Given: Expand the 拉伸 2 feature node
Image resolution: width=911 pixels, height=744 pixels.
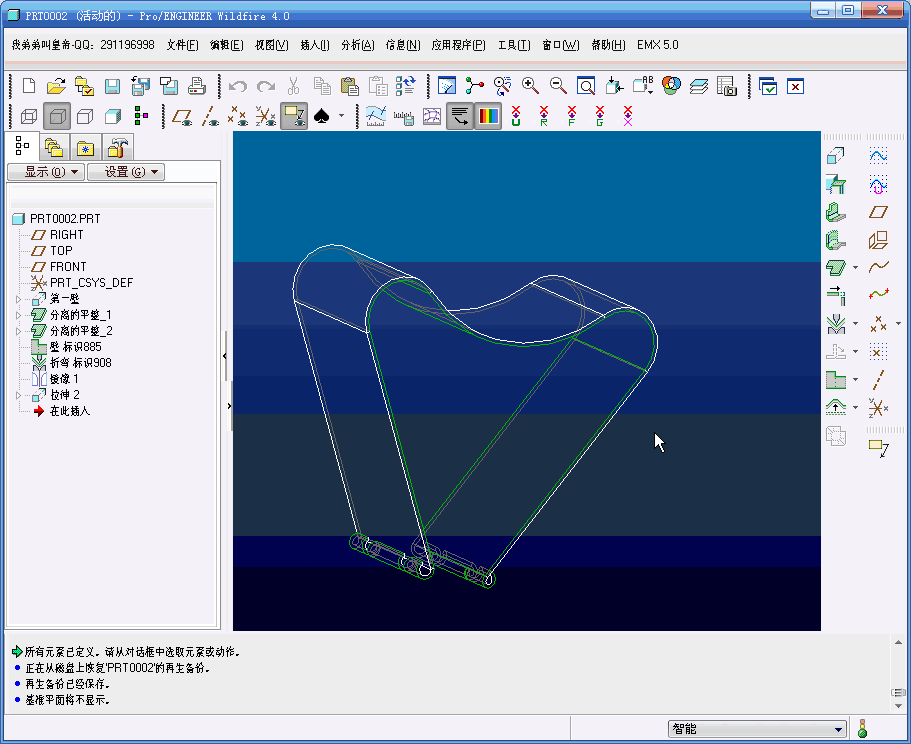Looking at the screenshot, I should point(17,395).
